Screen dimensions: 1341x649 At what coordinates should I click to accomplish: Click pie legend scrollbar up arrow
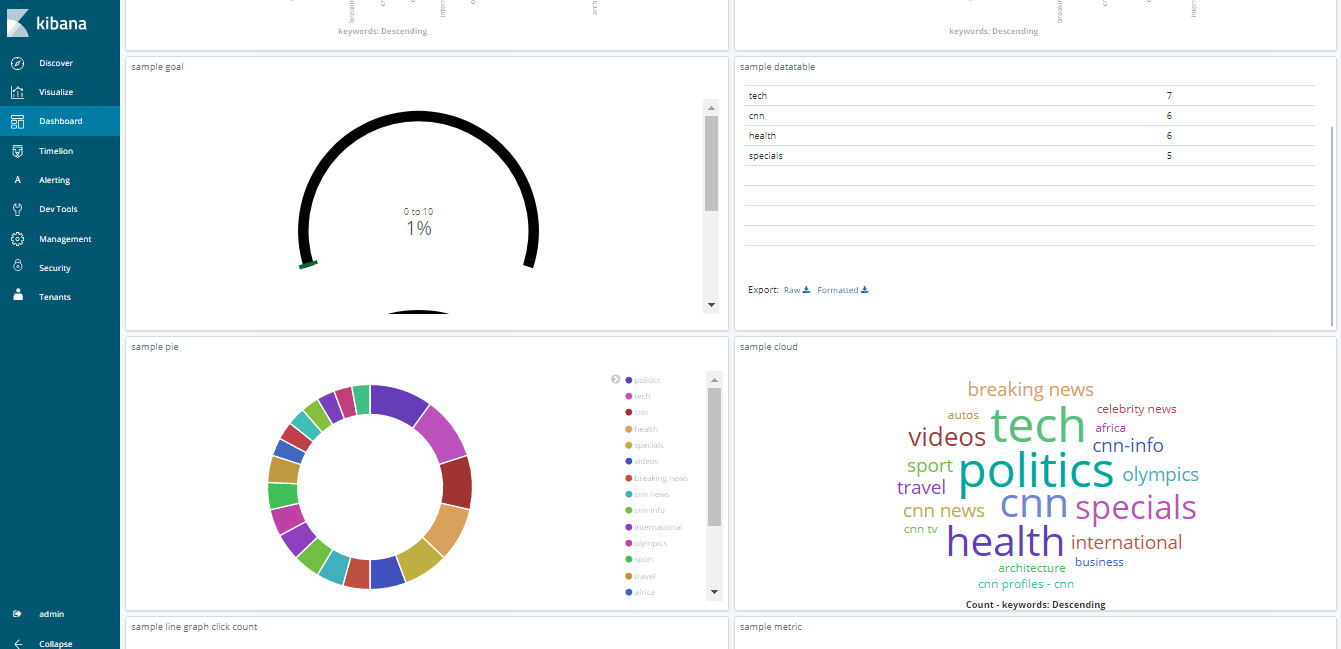[x=714, y=380]
